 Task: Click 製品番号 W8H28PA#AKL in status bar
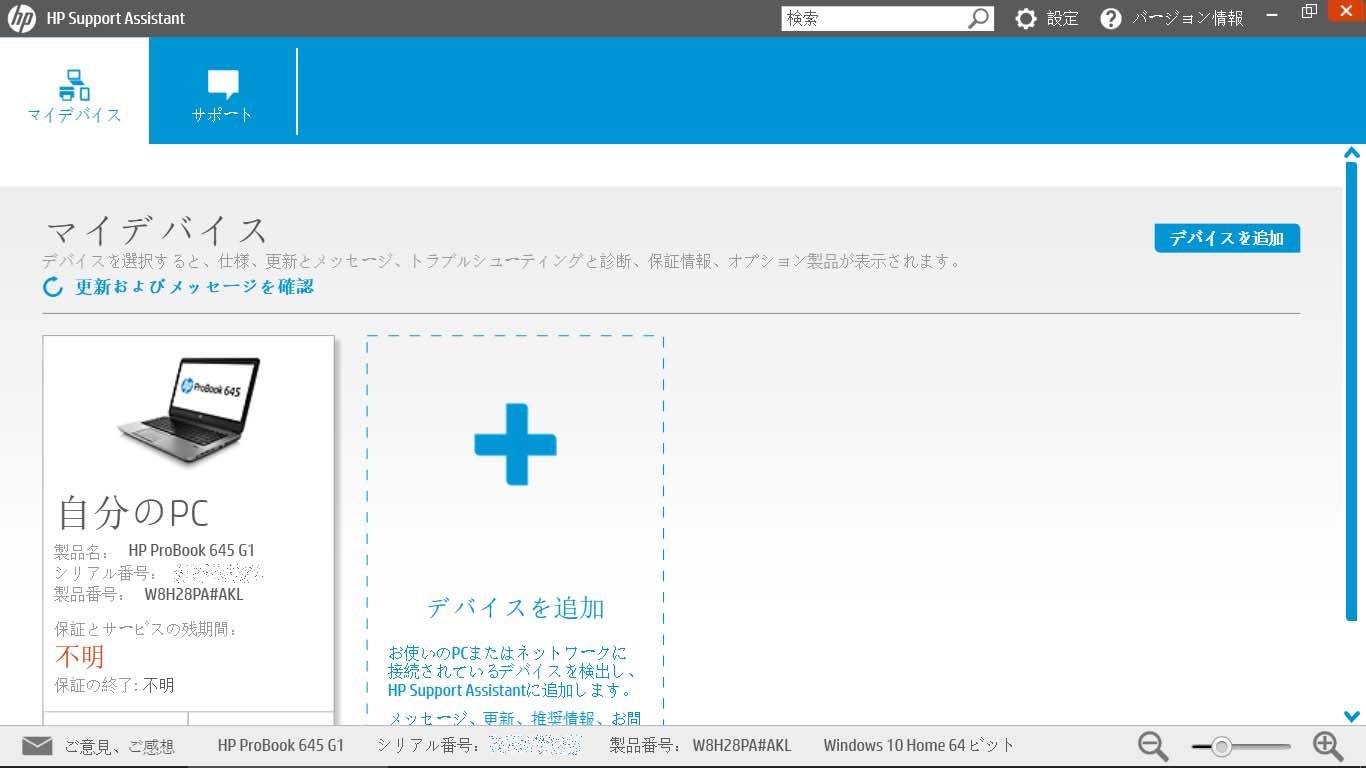click(x=700, y=746)
